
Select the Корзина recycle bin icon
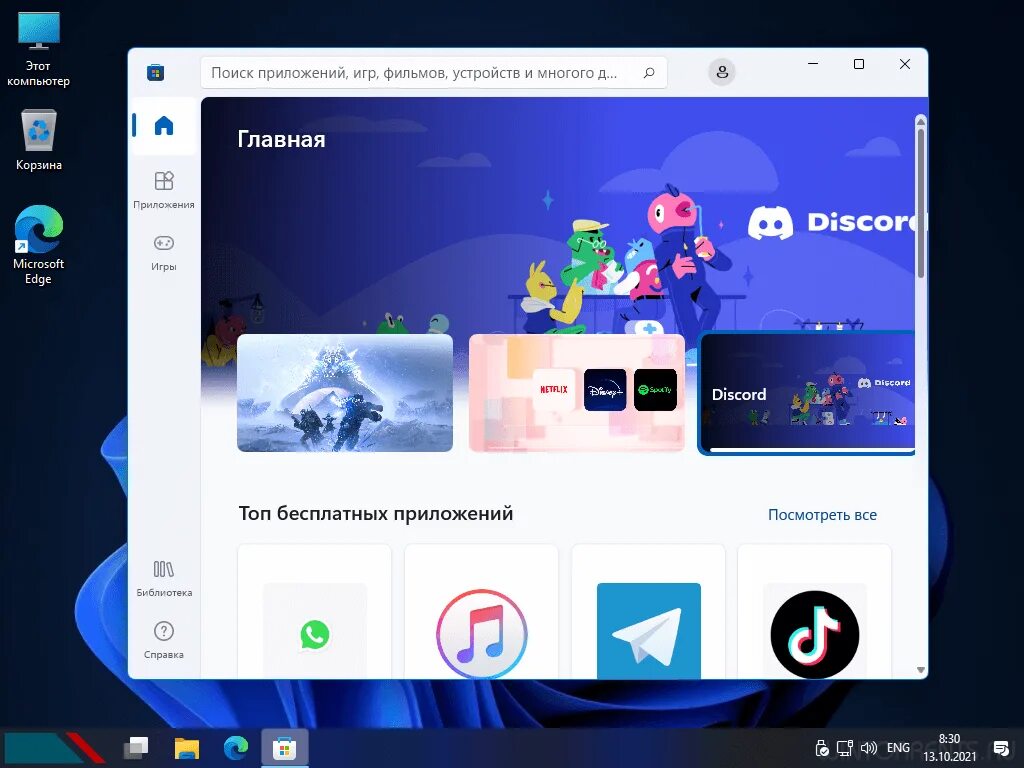[39, 140]
